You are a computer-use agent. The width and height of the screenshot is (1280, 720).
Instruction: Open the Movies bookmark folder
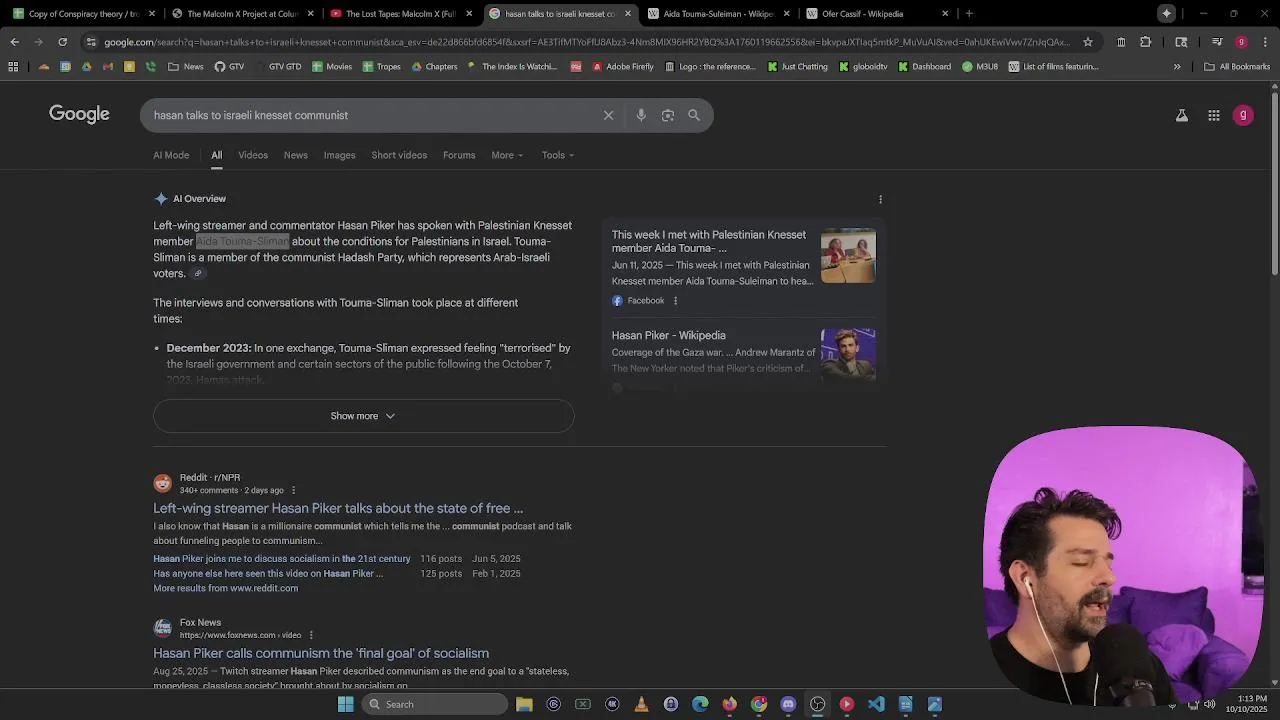point(331,67)
